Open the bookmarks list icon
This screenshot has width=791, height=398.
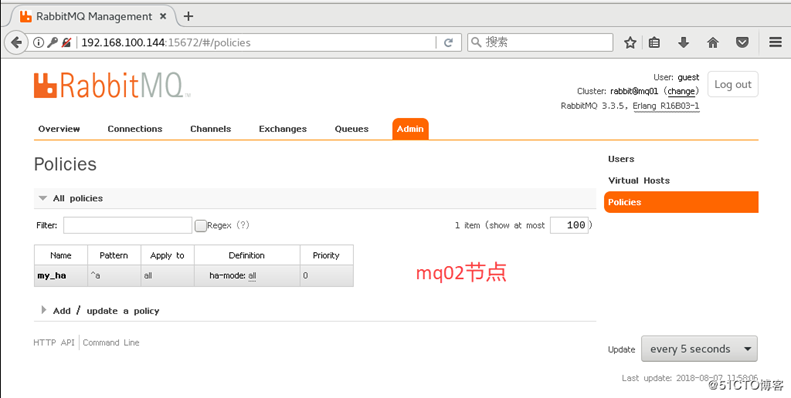click(x=654, y=42)
